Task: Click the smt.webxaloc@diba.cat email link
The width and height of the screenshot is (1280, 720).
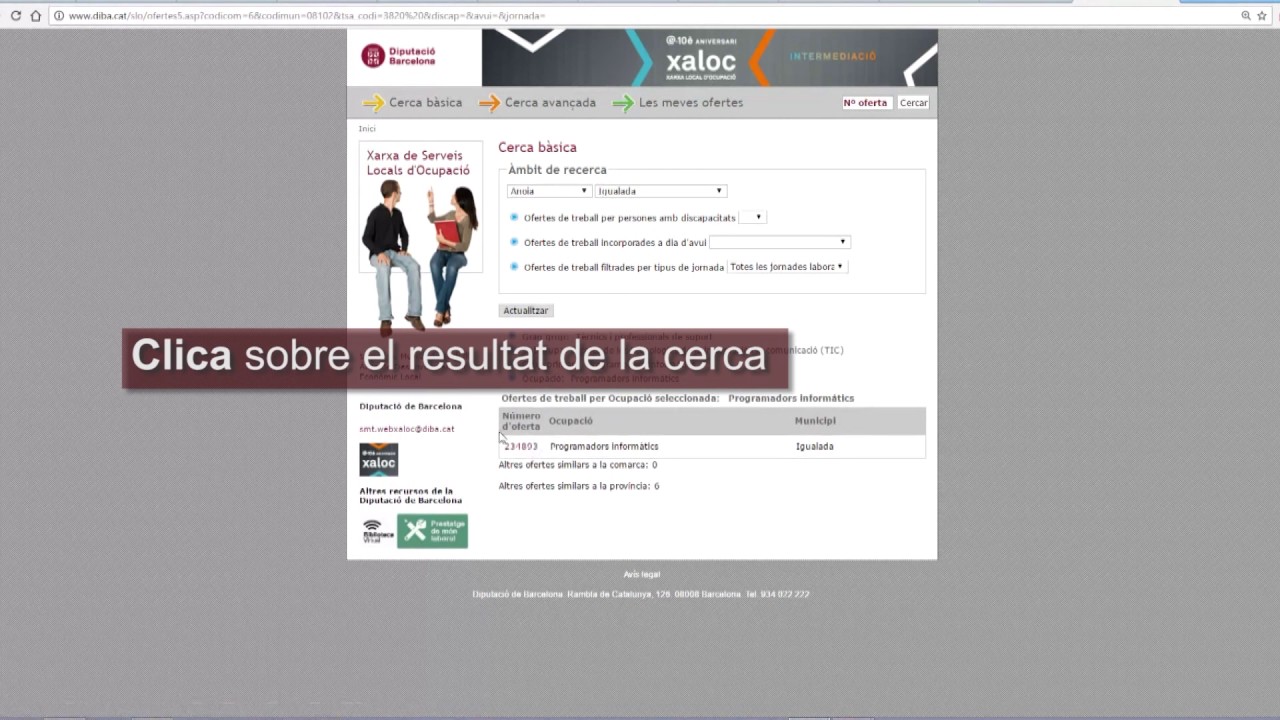Action: [407, 429]
